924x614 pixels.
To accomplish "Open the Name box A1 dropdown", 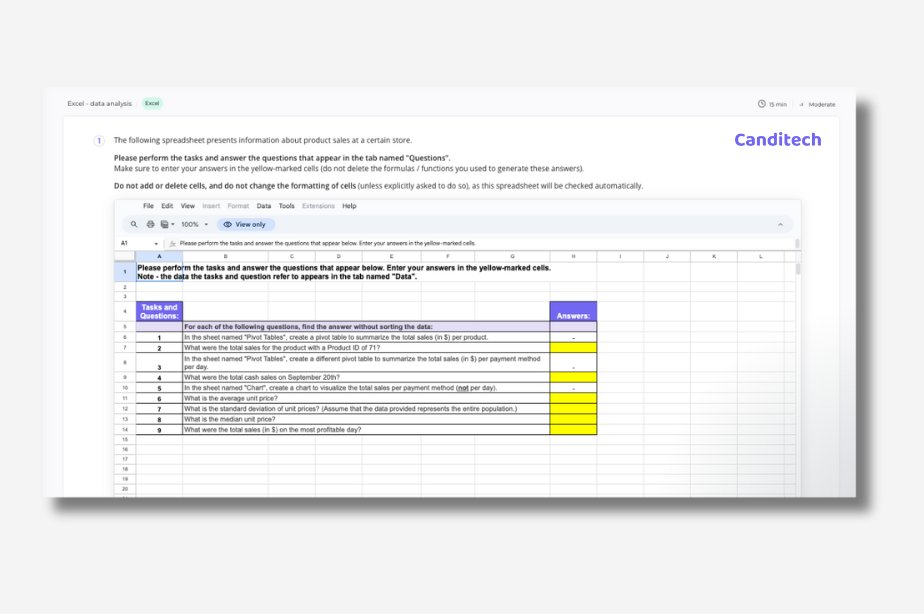I will 156,243.
